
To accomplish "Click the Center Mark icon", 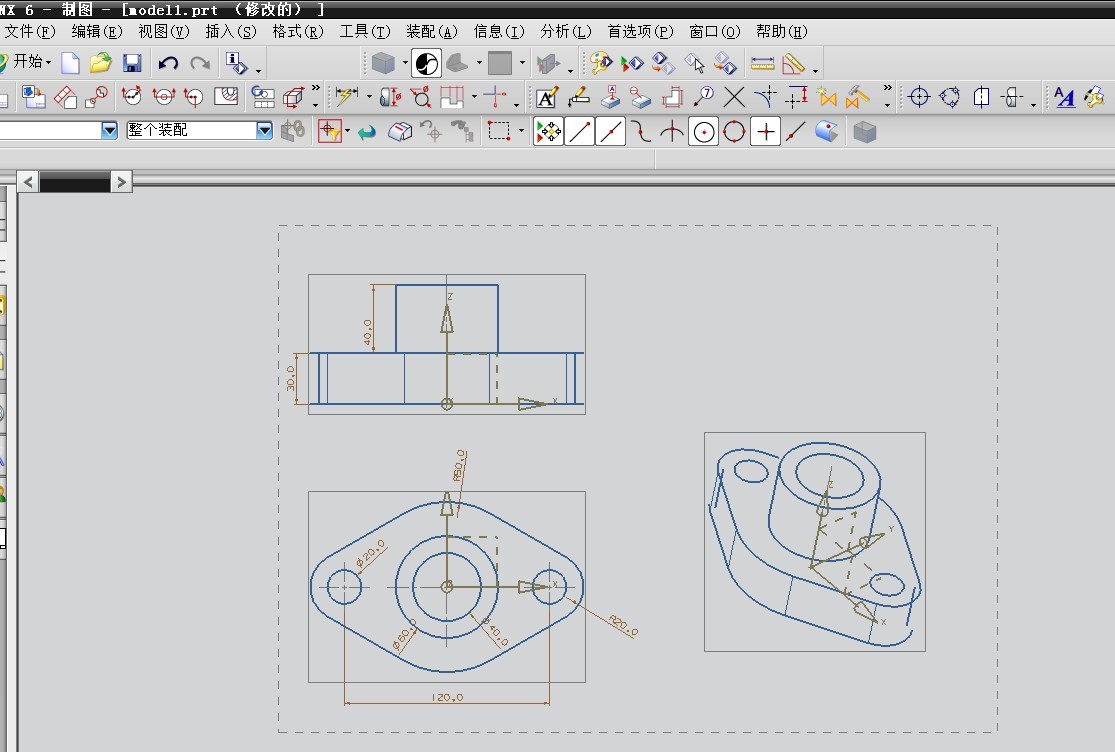I will pyautogui.click(x=919, y=97).
